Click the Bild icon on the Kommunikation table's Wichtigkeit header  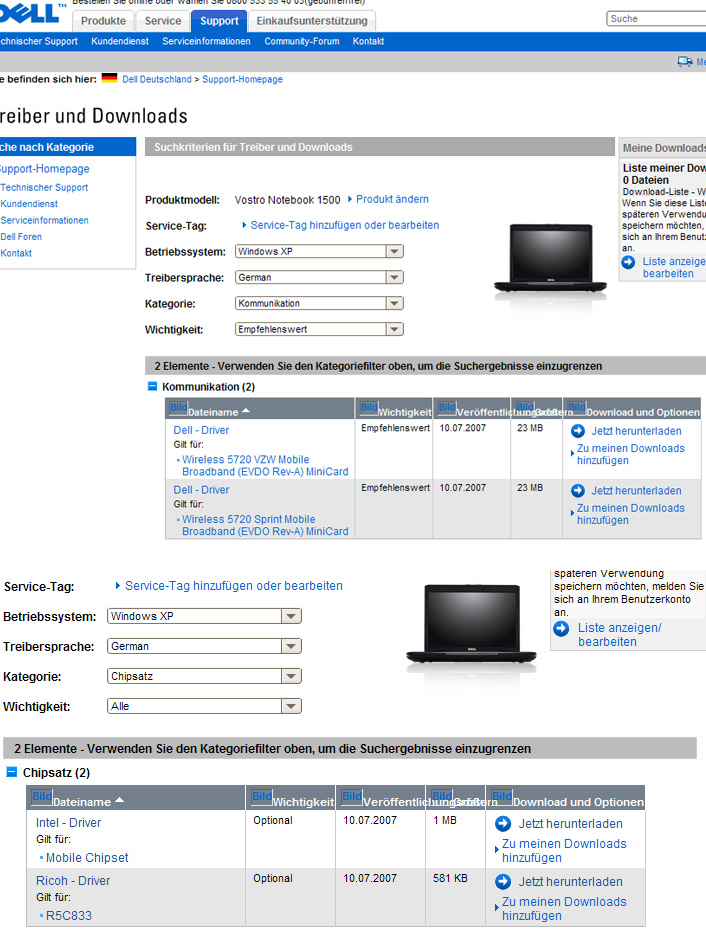(x=369, y=408)
